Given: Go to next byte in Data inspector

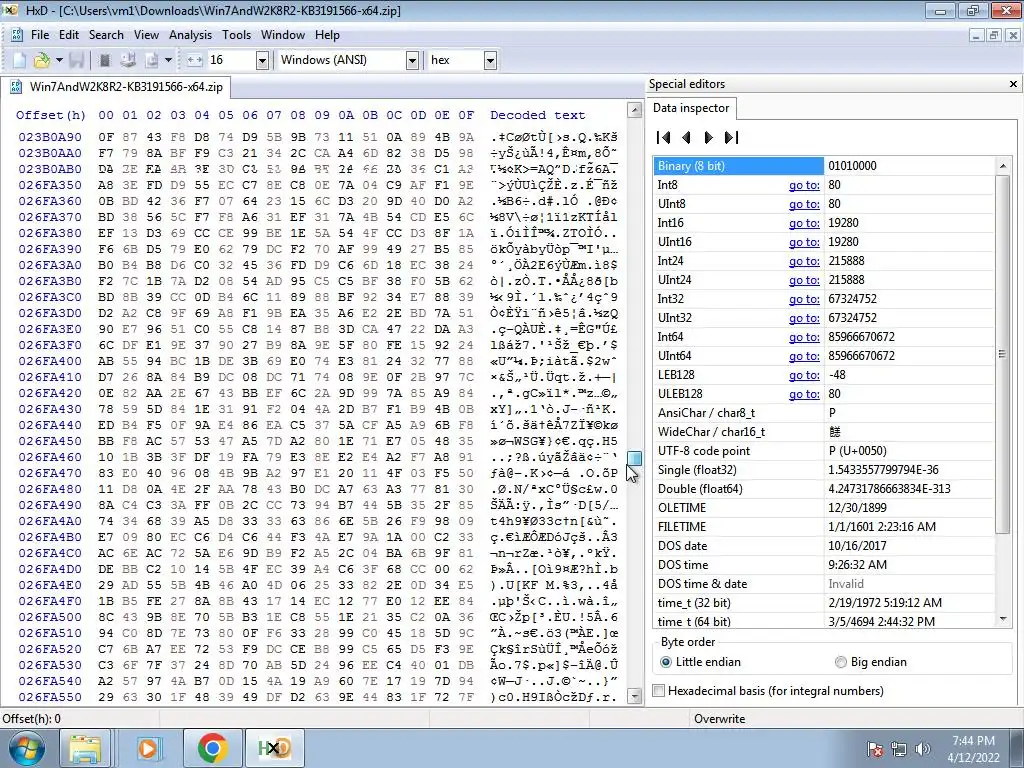Looking at the screenshot, I should click(709, 137).
